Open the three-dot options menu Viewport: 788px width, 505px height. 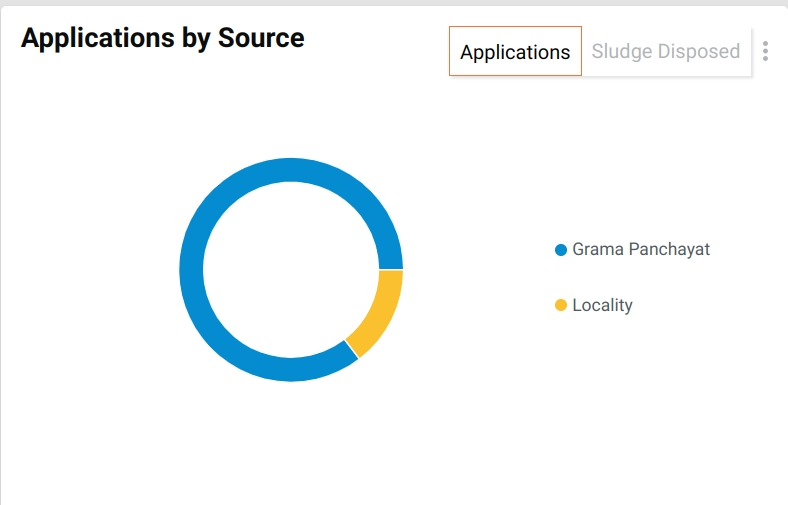click(765, 51)
